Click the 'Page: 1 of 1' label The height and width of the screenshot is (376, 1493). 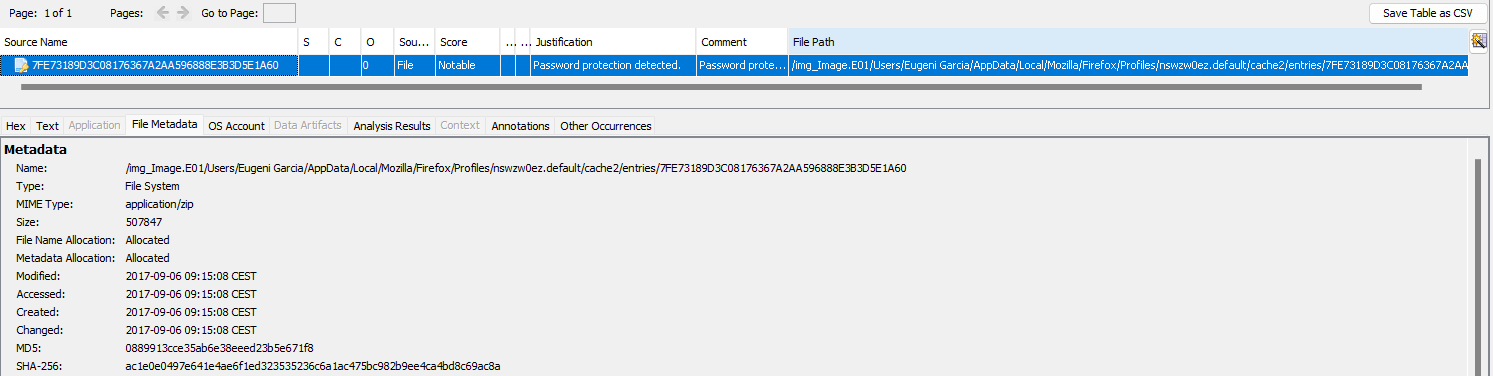(x=40, y=13)
